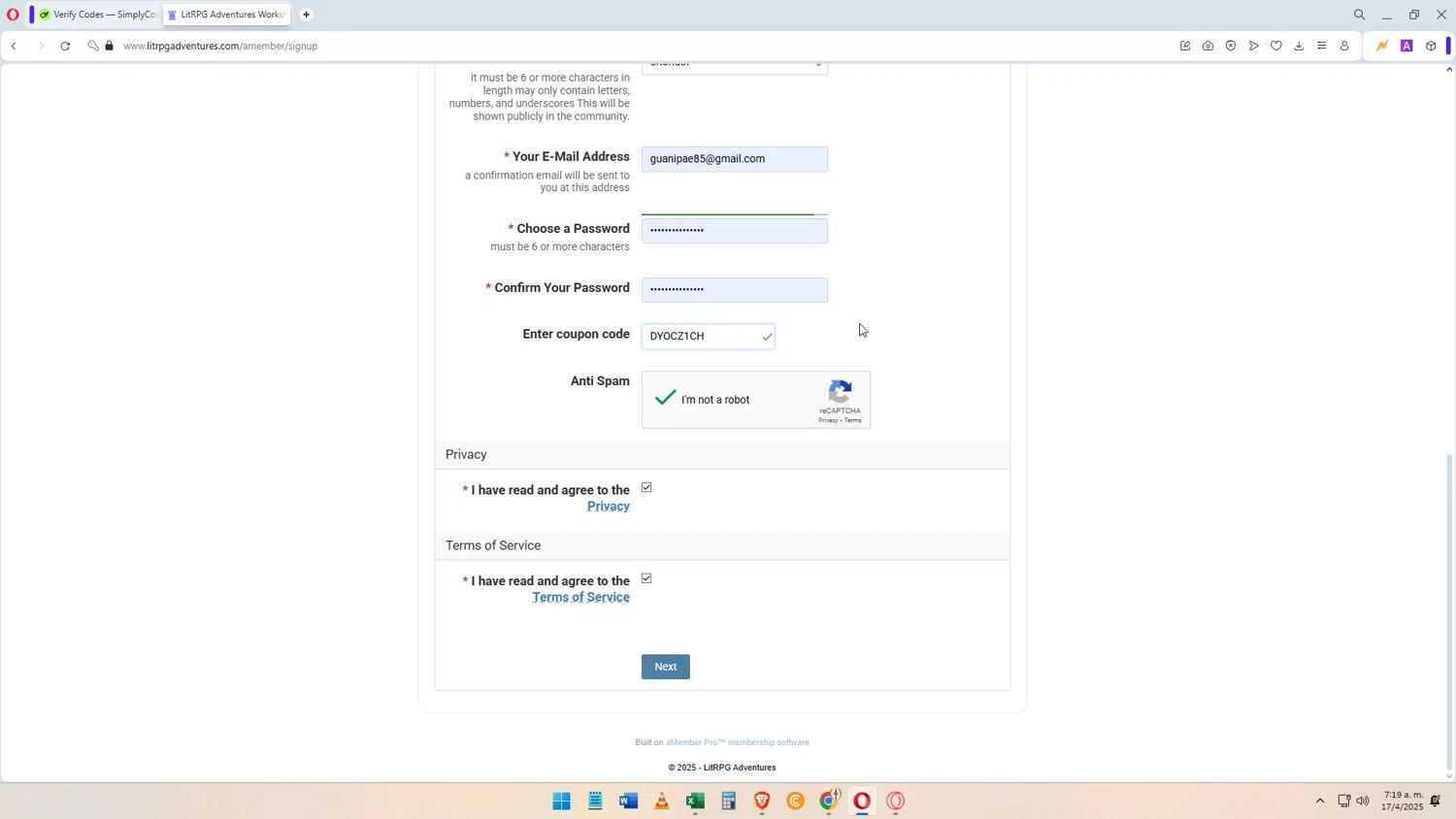This screenshot has height=819, width=1456.
Task: Open the orange C app in taskbar
Action: coord(795,801)
